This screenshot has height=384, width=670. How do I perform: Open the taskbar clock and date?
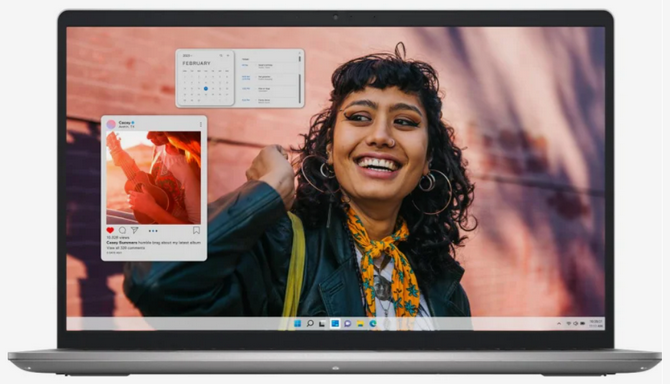(596, 323)
